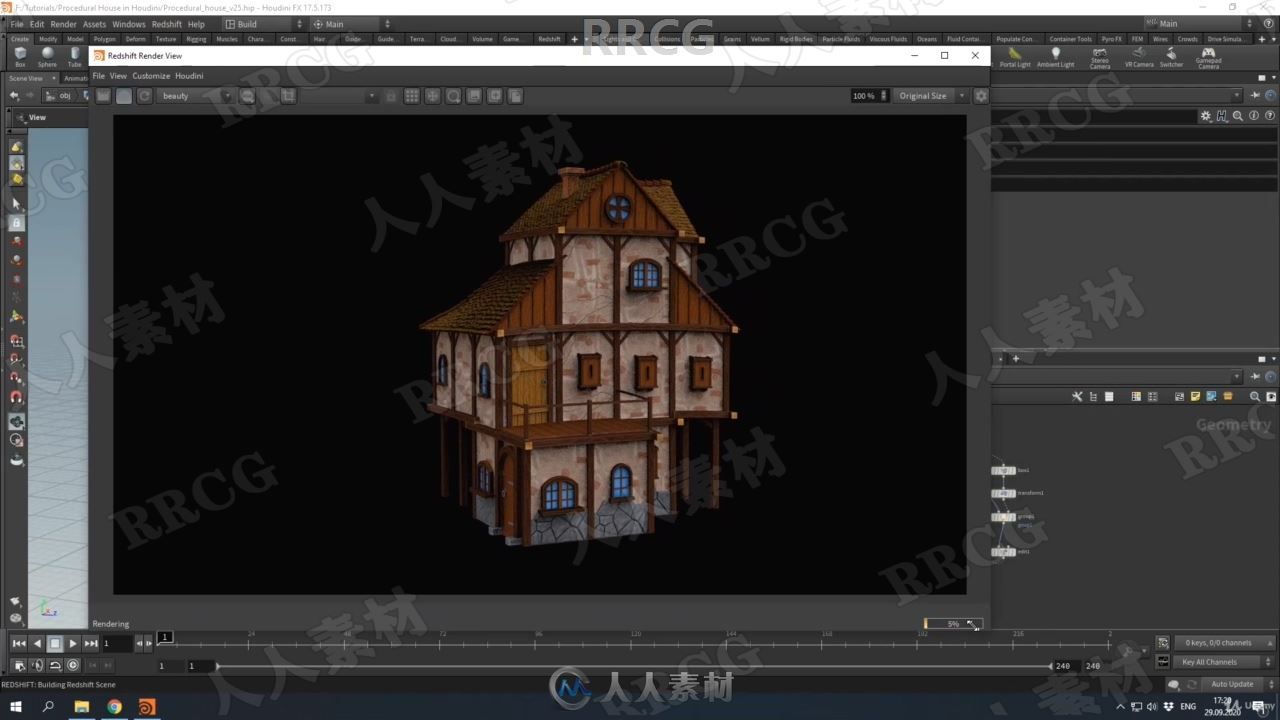Viewport: 1280px width, 720px height.
Task: Click the crop region icon in Render View
Action: click(x=288, y=96)
